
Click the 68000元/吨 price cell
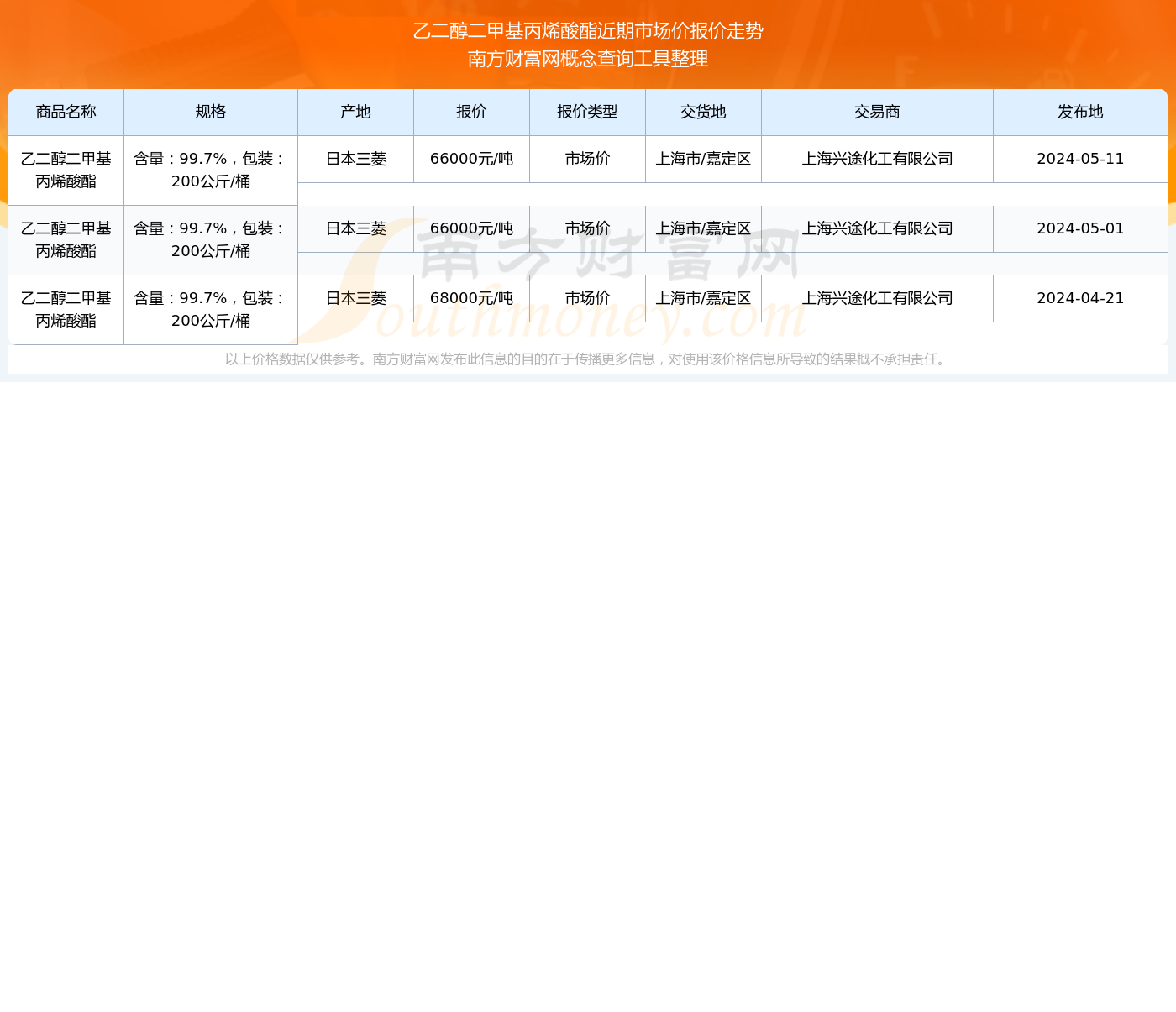click(x=471, y=298)
